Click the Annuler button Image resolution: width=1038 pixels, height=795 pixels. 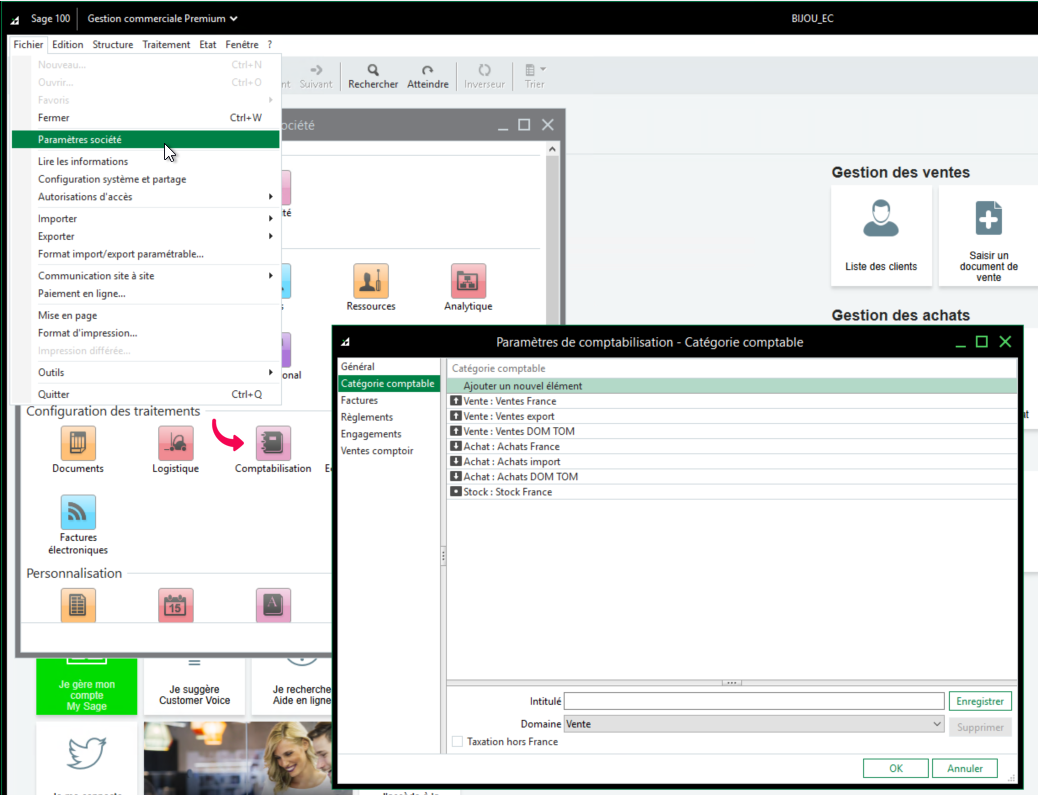[x=964, y=769]
